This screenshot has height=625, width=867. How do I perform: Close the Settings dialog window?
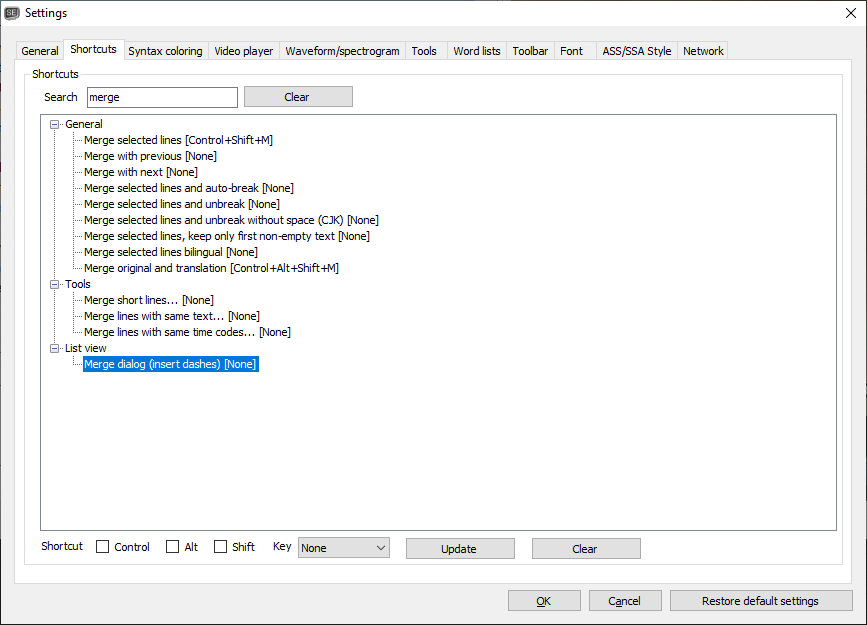coord(850,13)
